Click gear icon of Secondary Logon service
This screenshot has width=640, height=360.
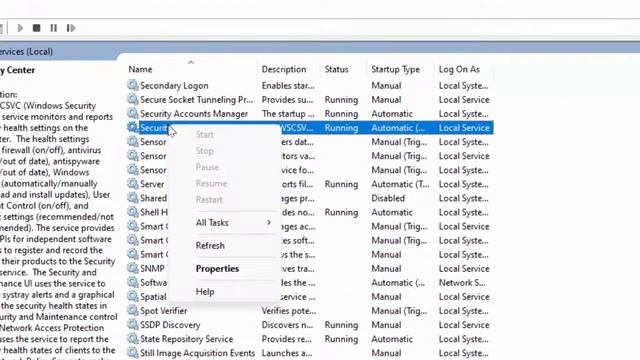pos(132,85)
